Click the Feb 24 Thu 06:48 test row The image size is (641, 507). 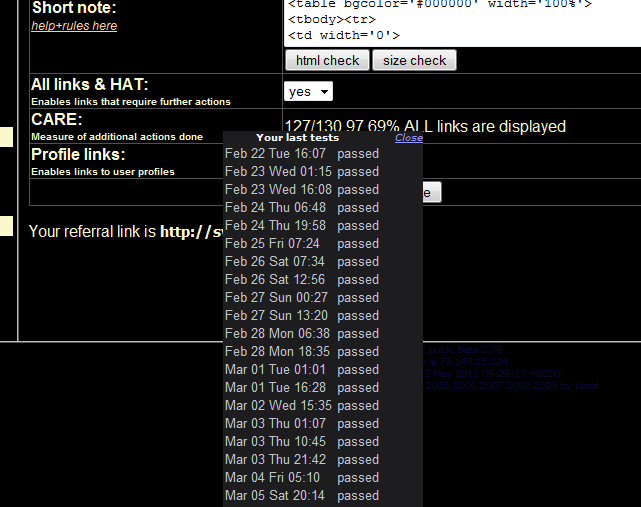pos(302,208)
